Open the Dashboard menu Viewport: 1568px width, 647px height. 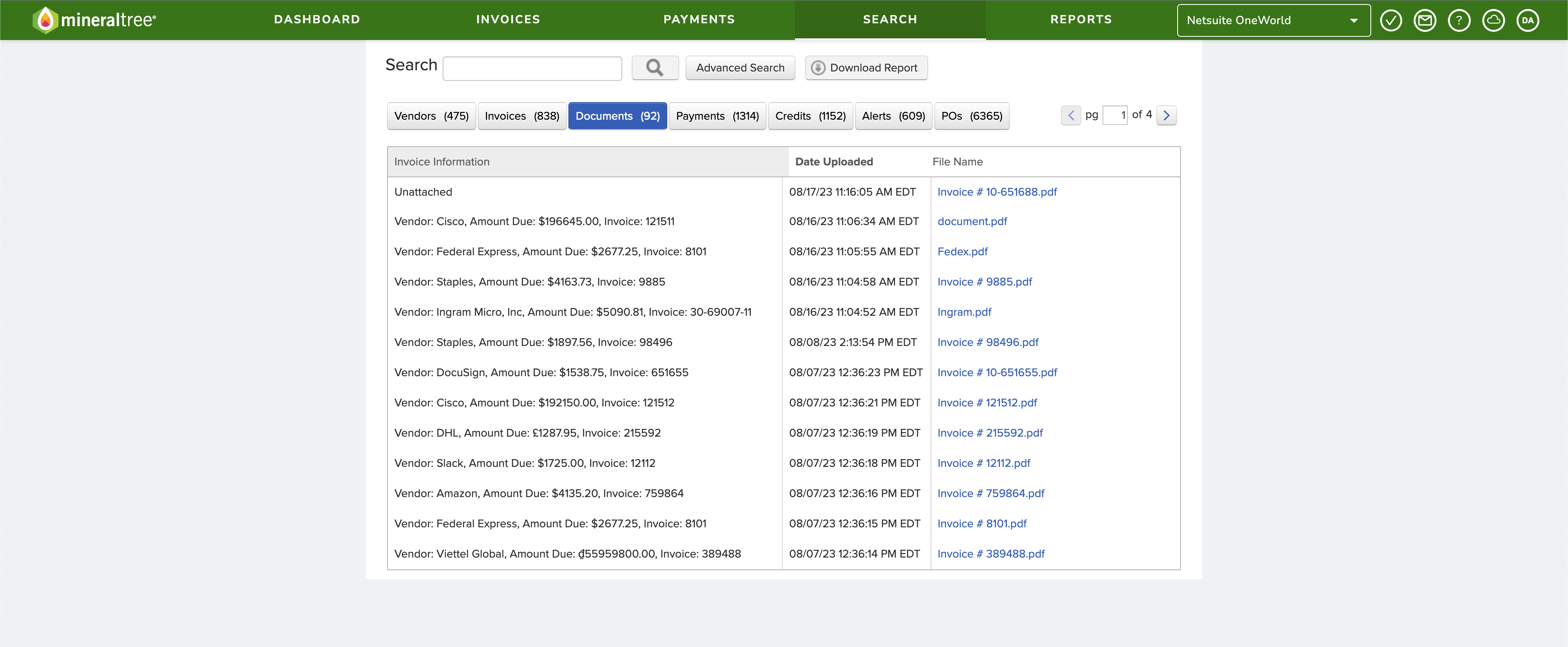click(x=317, y=20)
